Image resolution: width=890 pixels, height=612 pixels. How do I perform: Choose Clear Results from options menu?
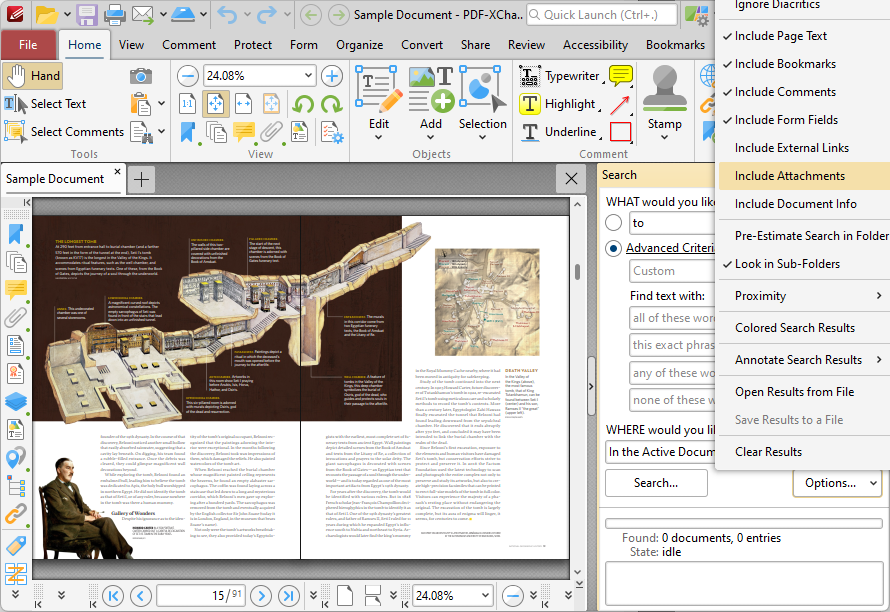(x=804, y=452)
